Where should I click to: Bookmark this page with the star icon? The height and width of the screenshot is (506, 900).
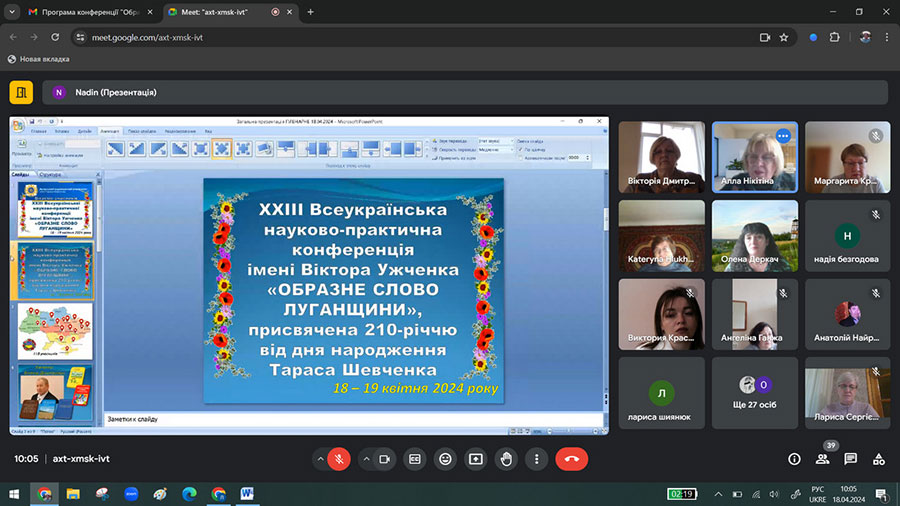pyautogui.click(x=784, y=37)
